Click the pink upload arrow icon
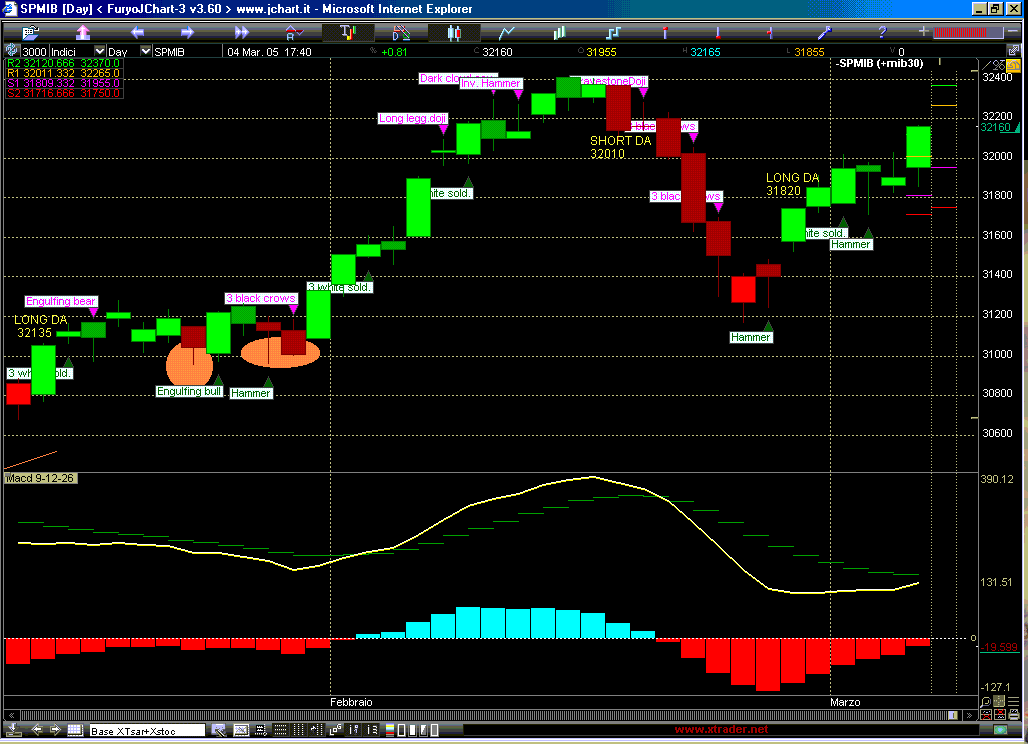Screen dimensions: 1028x744 pyautogui.click(x=84, y=32)
